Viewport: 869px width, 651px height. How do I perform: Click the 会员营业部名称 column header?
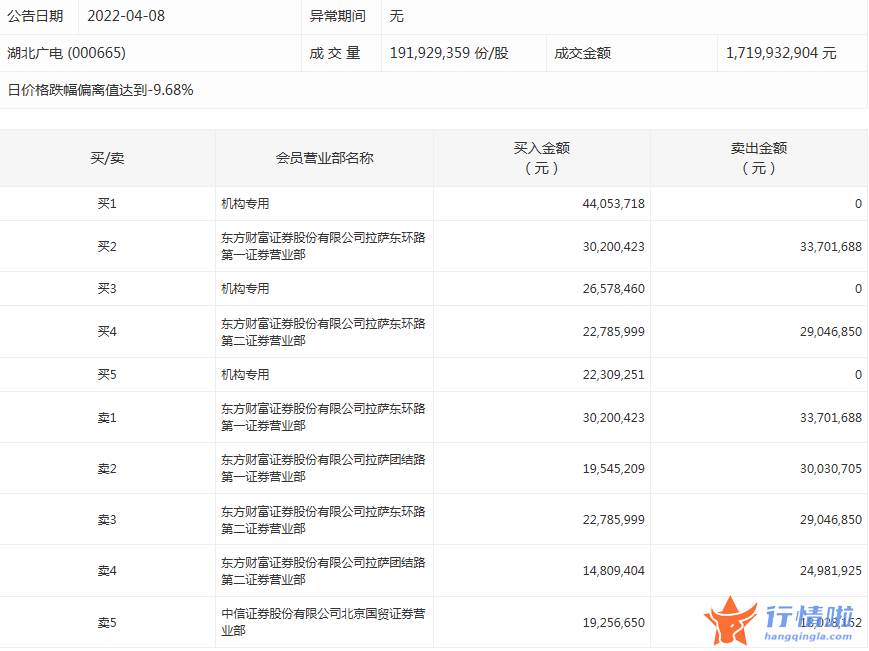point(325,158)
